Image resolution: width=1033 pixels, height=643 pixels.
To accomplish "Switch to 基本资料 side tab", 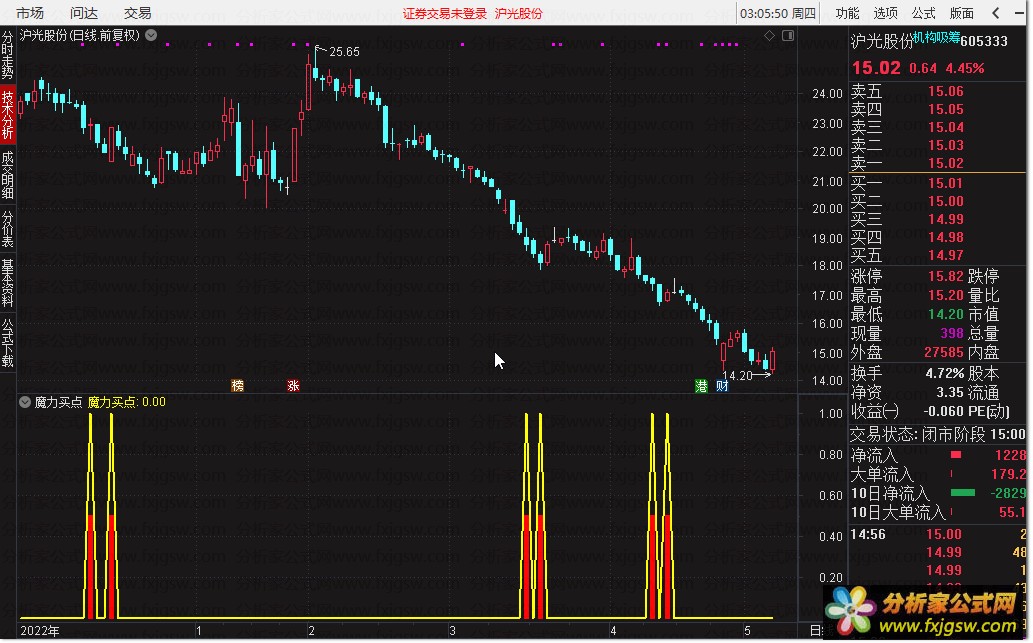I will (x=7, y=283).
